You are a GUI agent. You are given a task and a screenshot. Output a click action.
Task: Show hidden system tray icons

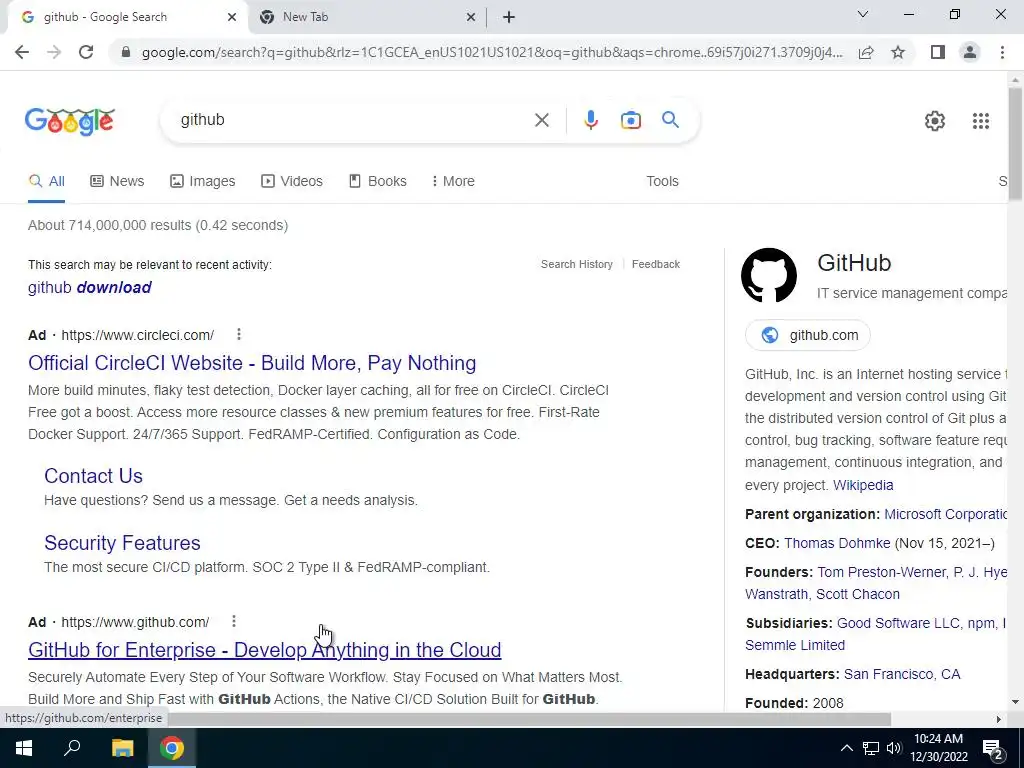(846, 748)
